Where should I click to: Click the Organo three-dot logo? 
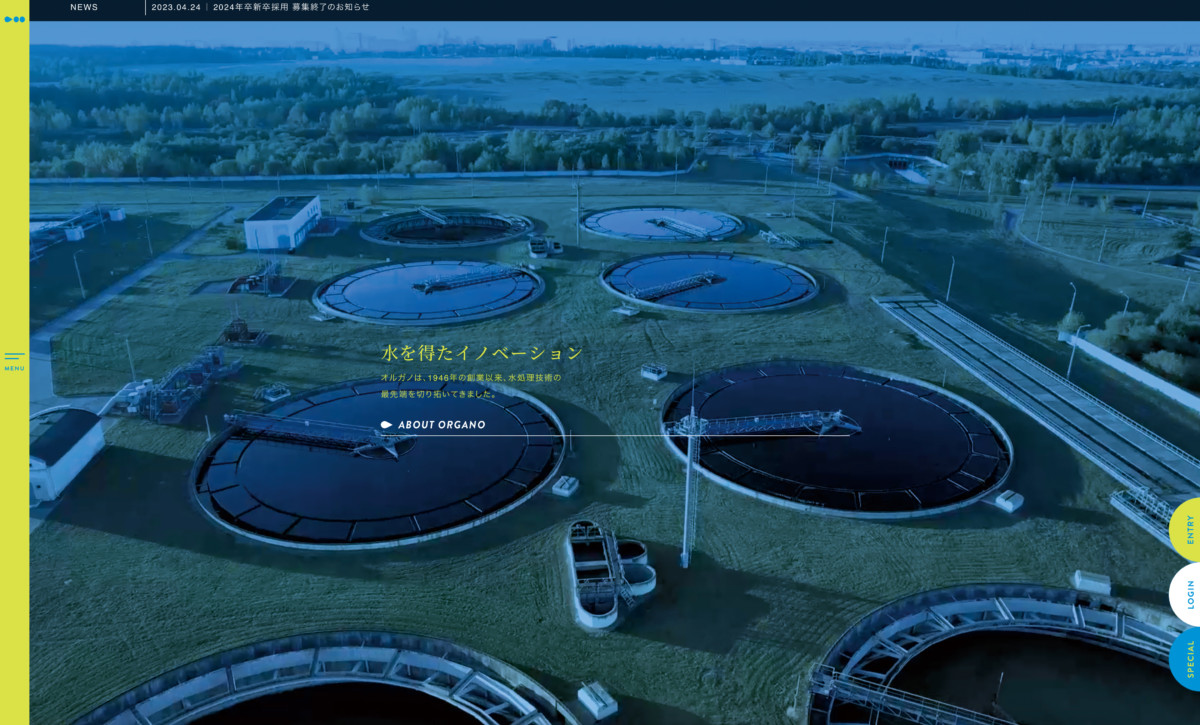tap(14, 19)
